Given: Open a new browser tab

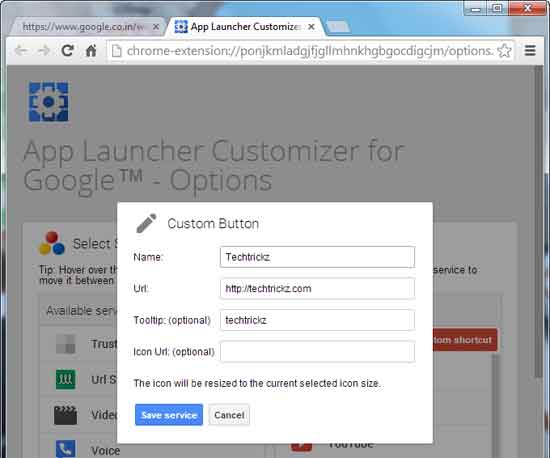Looking at the screenshot, I should (x=339, y=27).
